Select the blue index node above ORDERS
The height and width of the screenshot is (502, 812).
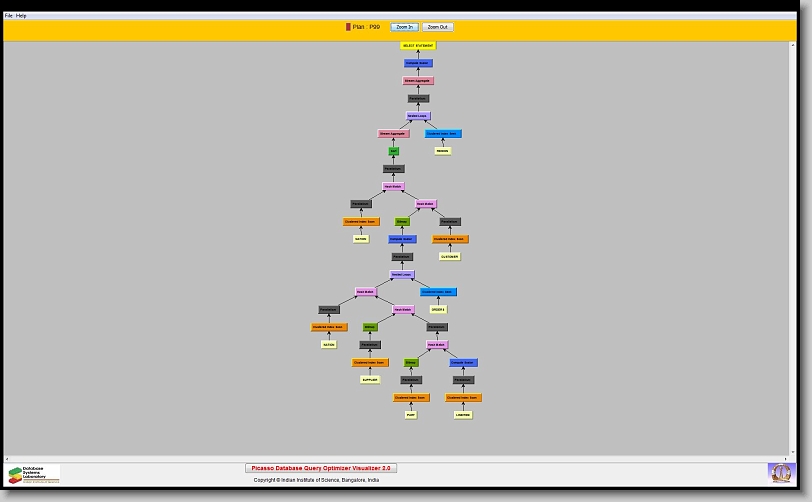[438, 292]
